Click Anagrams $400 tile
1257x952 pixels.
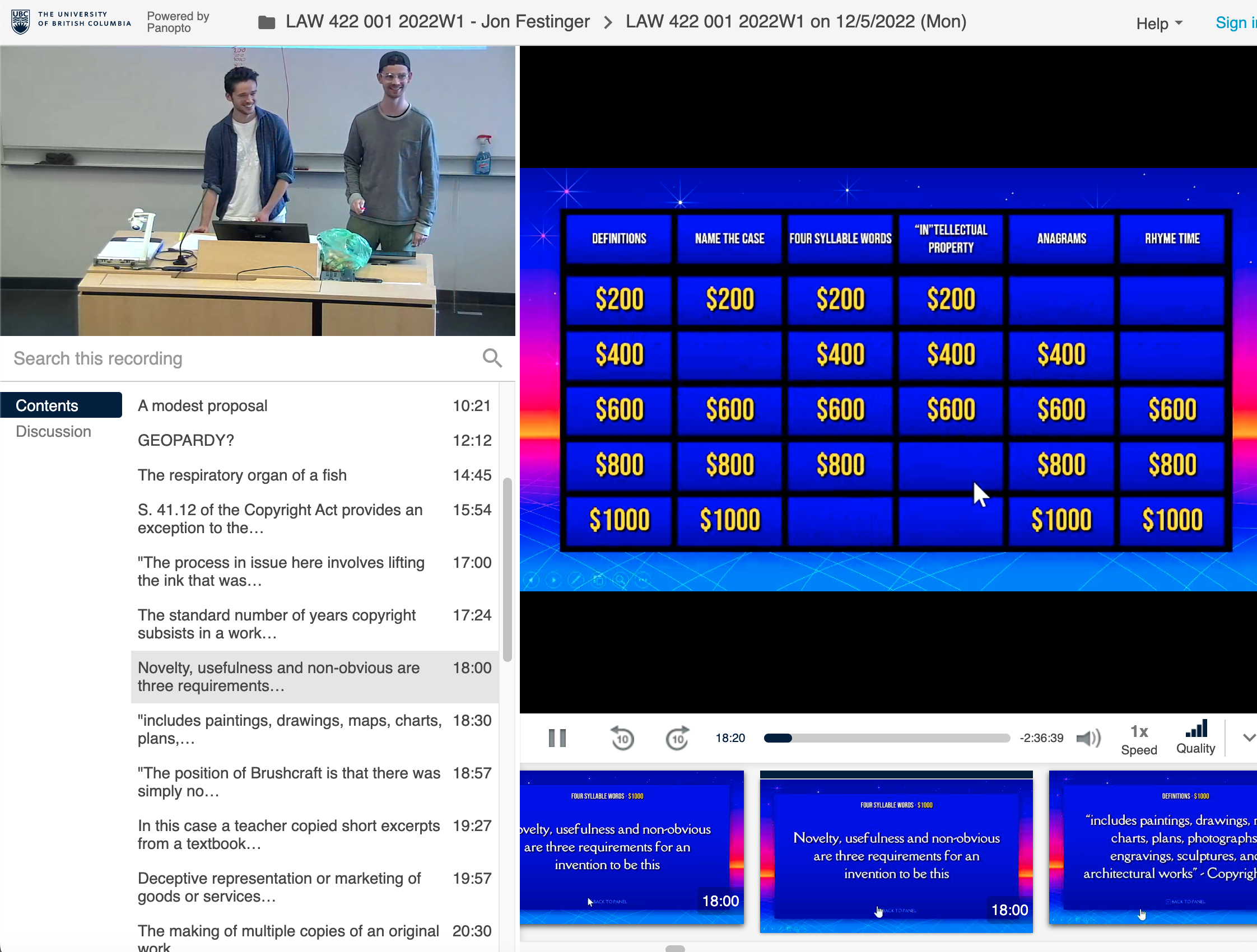pos(1061,354)
